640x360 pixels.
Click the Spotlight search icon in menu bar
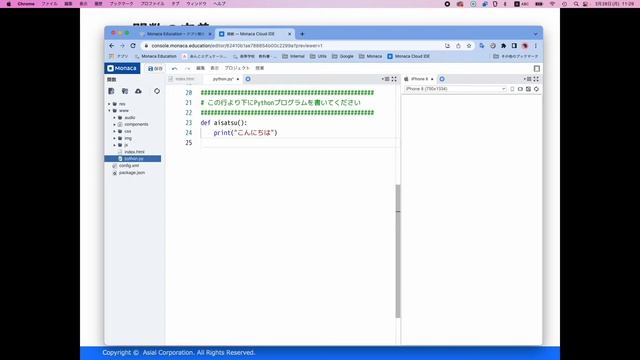point(576,4)
